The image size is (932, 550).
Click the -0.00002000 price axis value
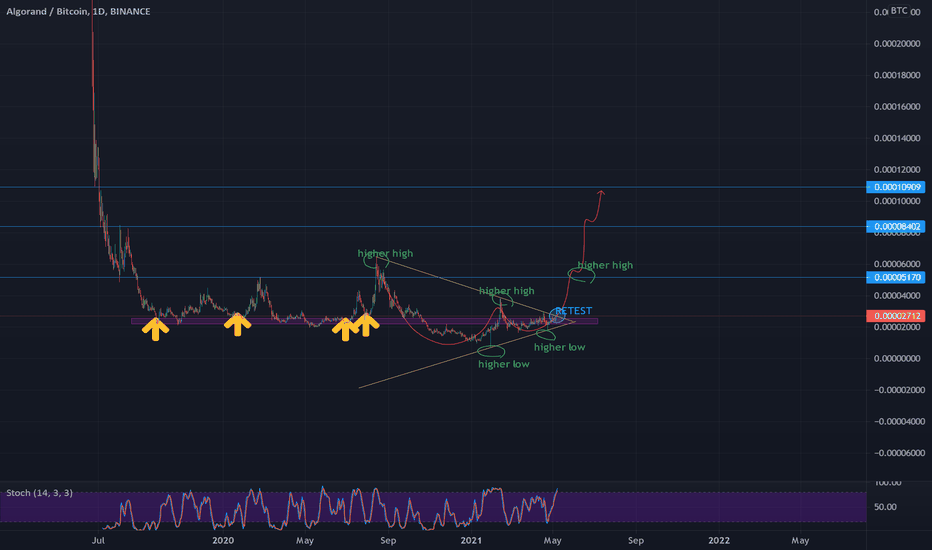[900, 390]
